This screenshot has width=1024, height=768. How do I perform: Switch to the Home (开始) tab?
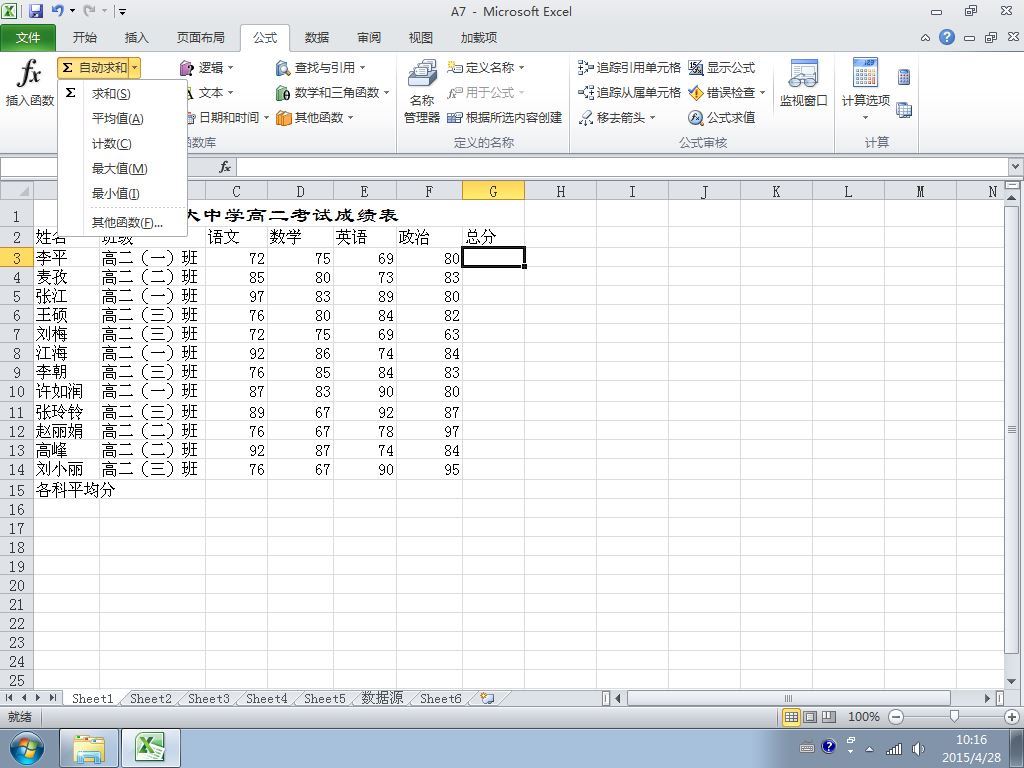pos(84,38)
